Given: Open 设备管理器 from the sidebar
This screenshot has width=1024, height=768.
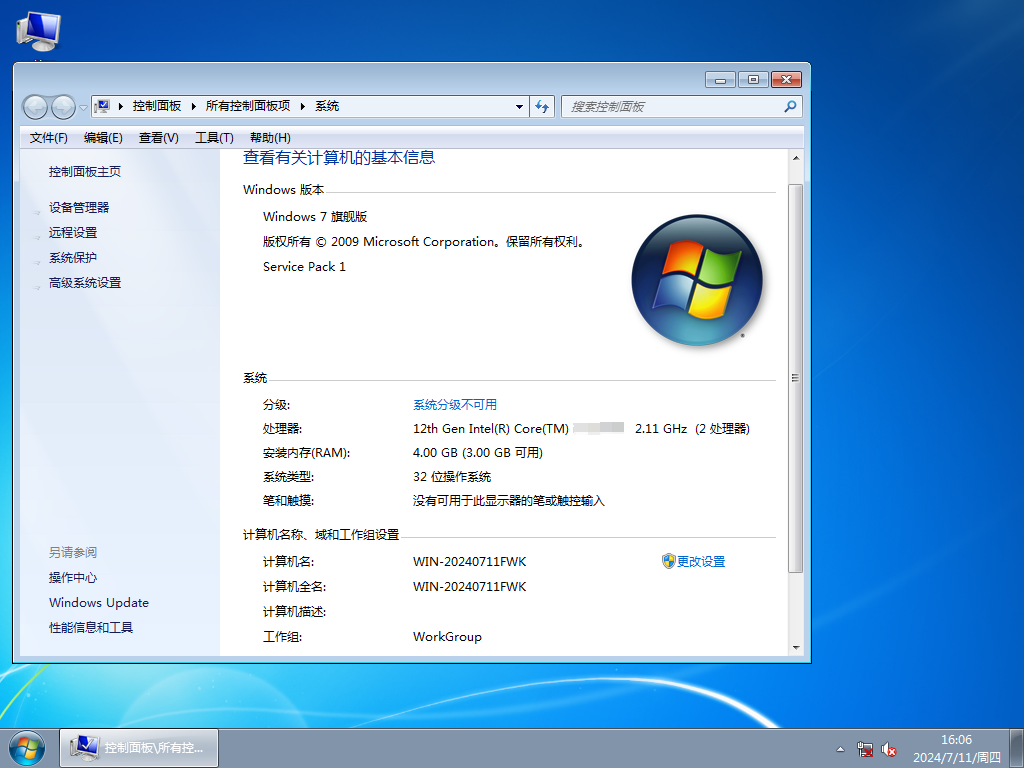Looking at the screenshot, I should (x=78, y=207).
